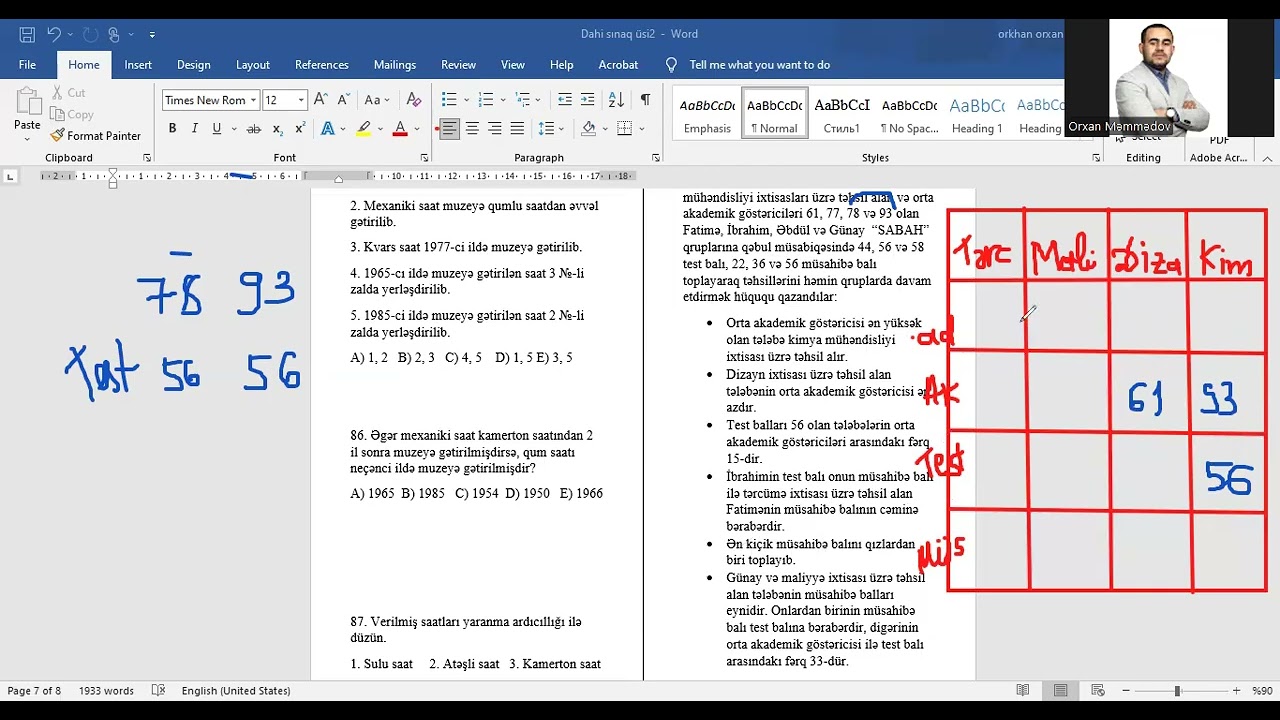Image resolution: width=1280 pixels, height=720 pixels.
Task: Undo the last action
Action: point(54,34)
